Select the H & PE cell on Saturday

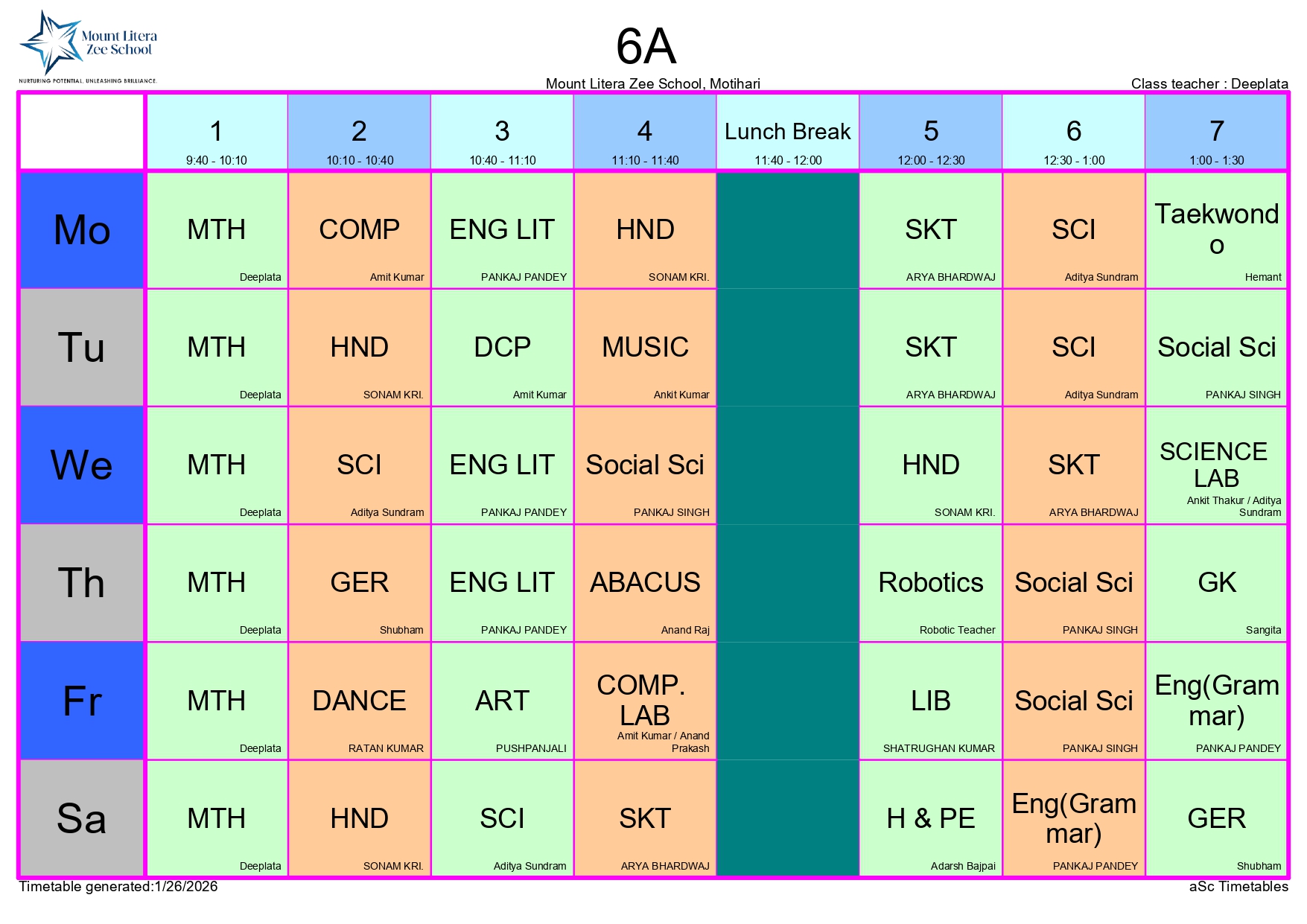tap(930, 818)
